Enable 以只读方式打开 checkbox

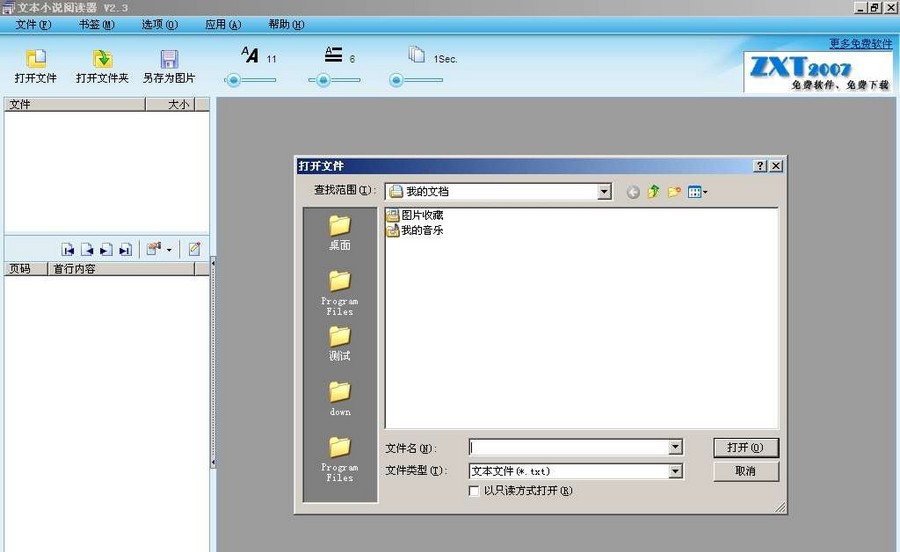coord(474,491)
